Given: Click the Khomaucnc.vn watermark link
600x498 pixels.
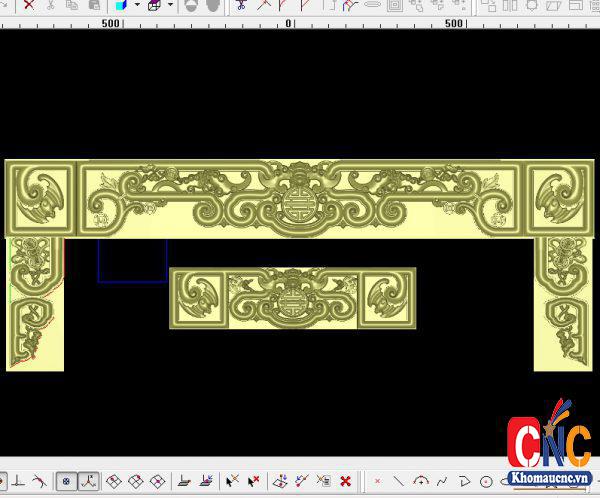Looking at the screenshot, I should (549, 477).
